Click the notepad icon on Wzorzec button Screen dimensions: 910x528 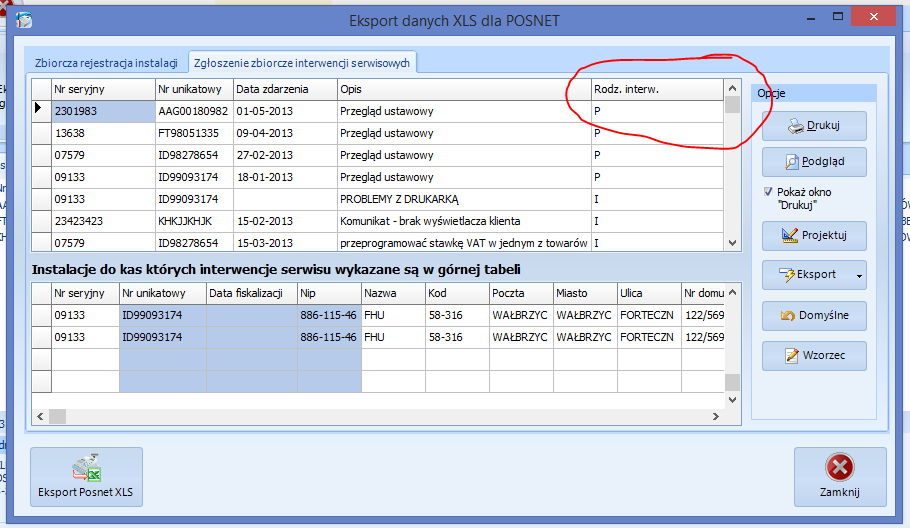point(792,356)
